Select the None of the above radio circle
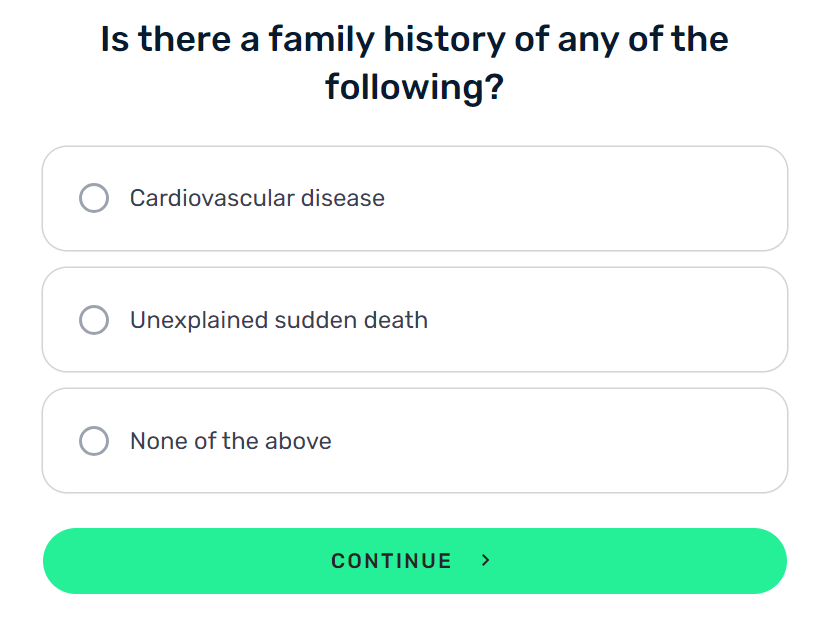Viewport: 822px width, 641px height. pos(94,441)
